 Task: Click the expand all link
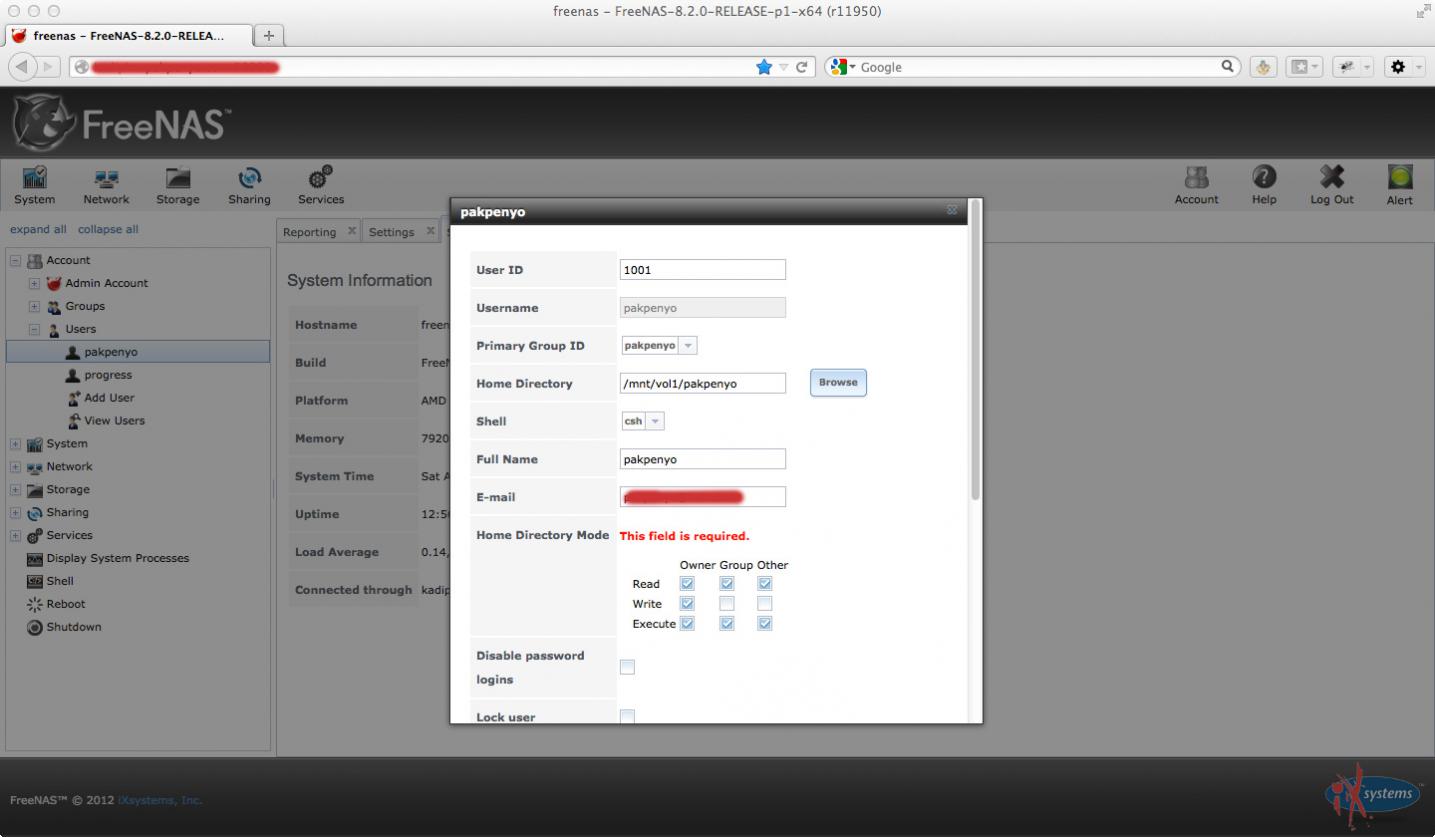point(38,229)
